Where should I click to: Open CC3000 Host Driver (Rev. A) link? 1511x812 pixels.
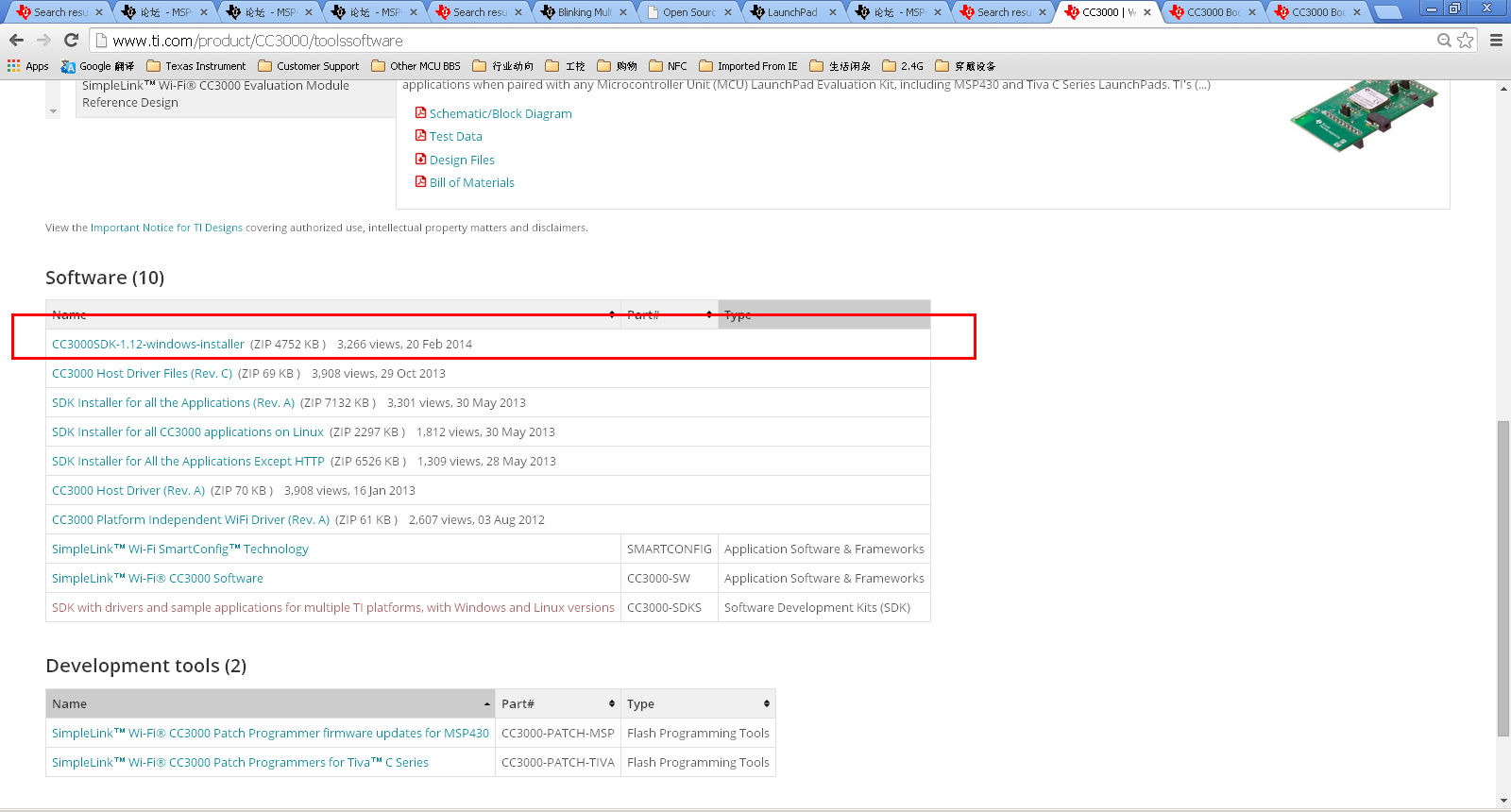[x=128, y=490]
